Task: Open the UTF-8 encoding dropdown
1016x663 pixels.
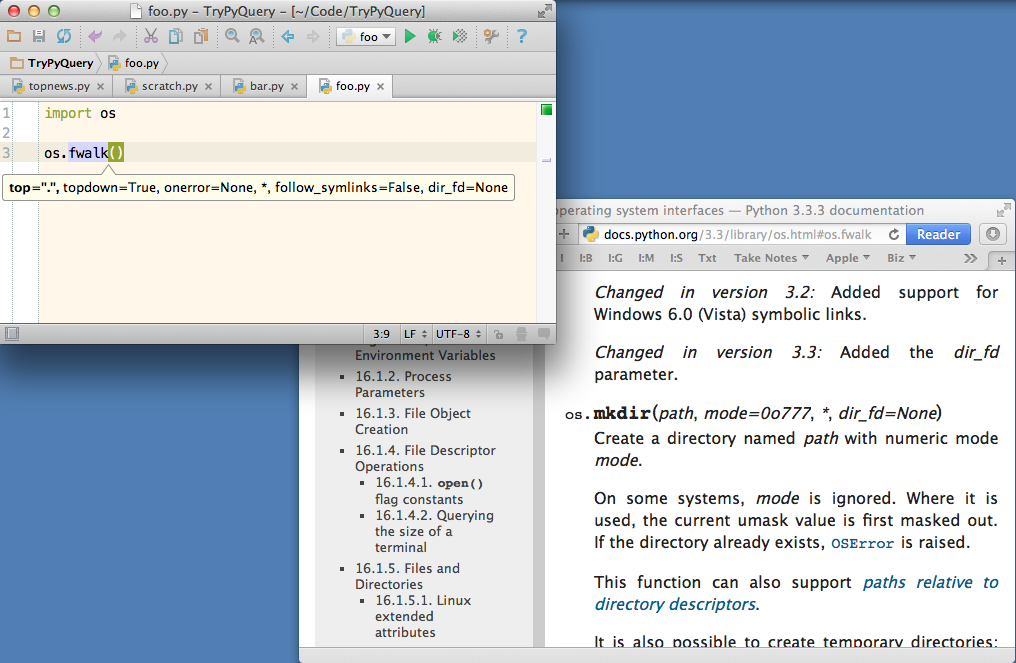Action: tap(459, 334)
